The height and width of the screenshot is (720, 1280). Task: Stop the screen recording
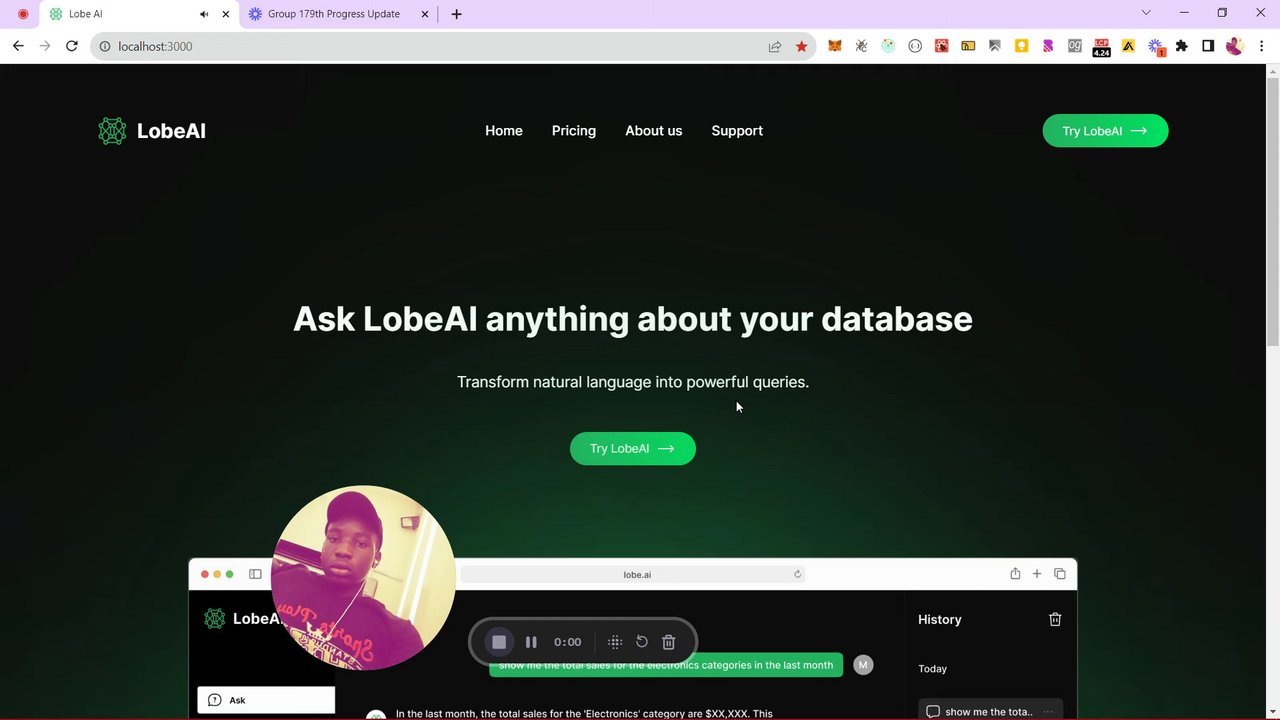[499, 642]
